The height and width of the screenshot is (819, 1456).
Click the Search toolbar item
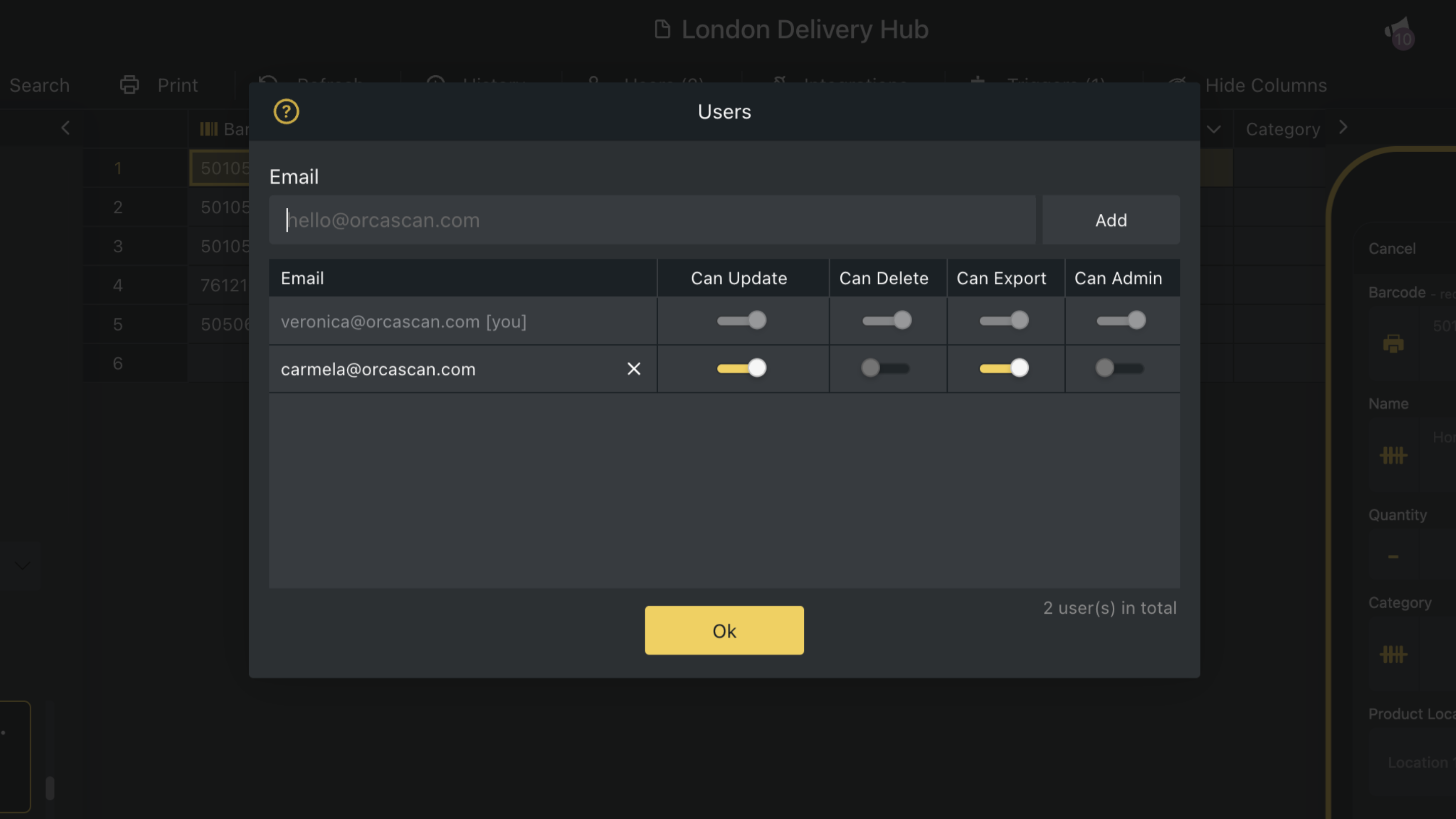point(39,85)
